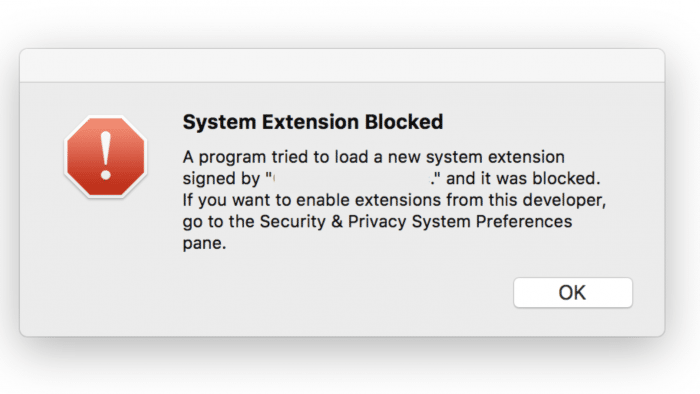Image resolution: width=700 pixels, height=394 pixels.
Task: Click the "Security & Privacy" text
Action: pos(333,222)
